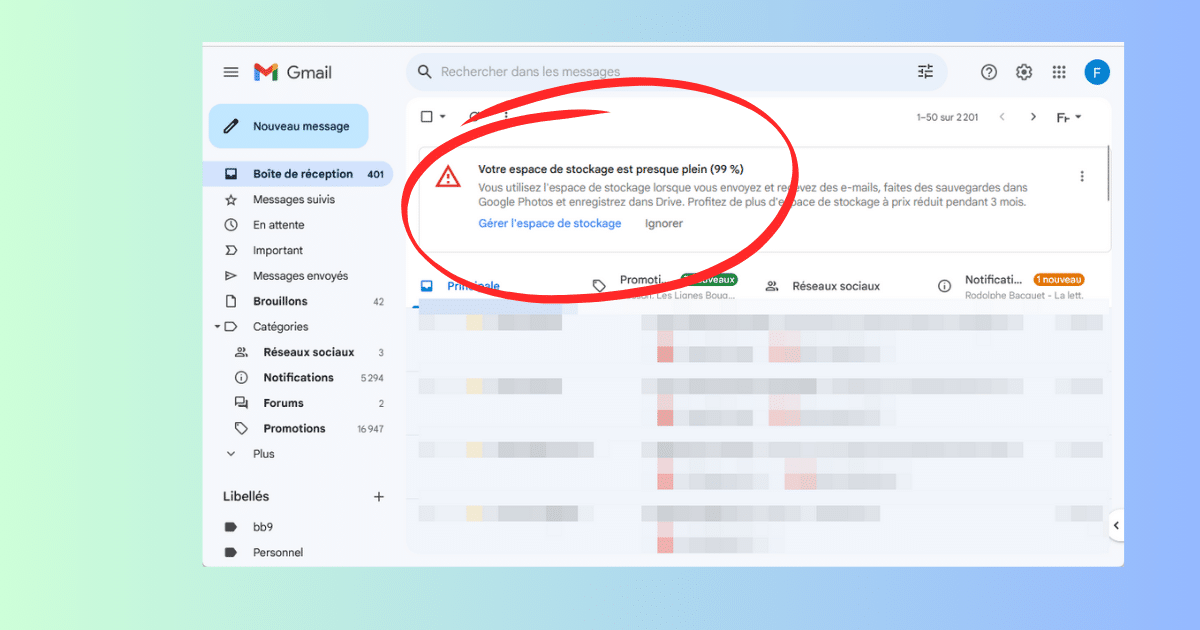
Task: Open Fr input tools dropdown
Action: (1069, 117)
